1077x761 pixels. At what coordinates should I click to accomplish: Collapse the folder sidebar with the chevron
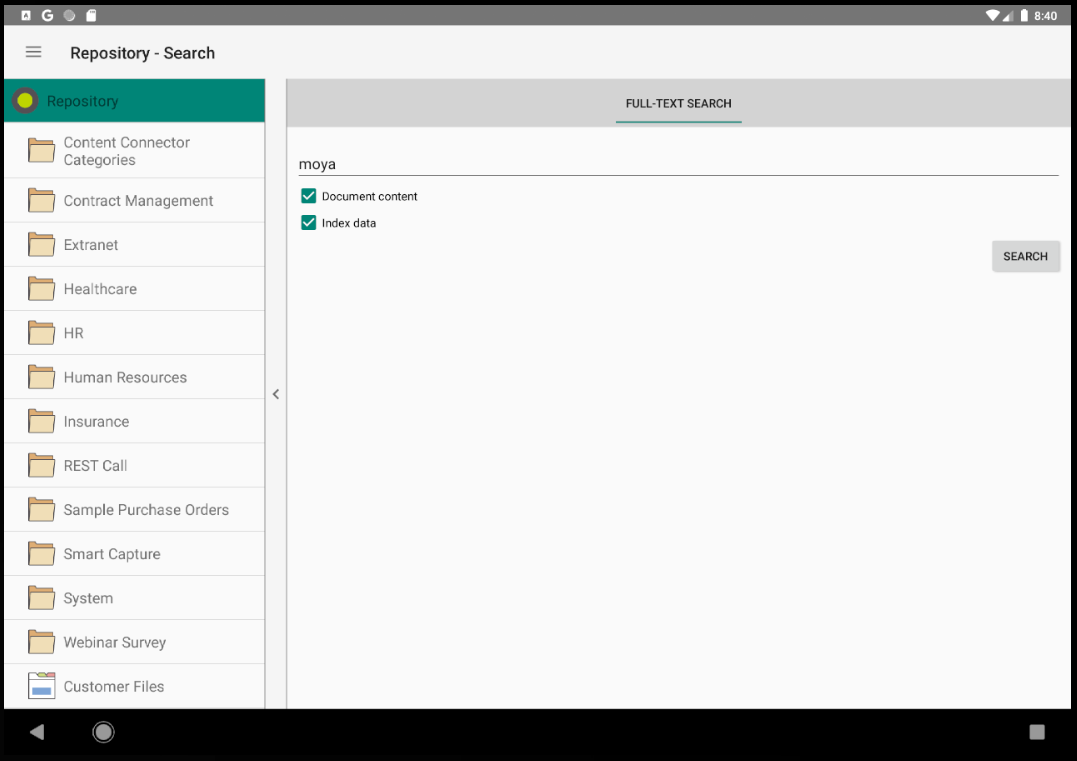coord(276,394)
